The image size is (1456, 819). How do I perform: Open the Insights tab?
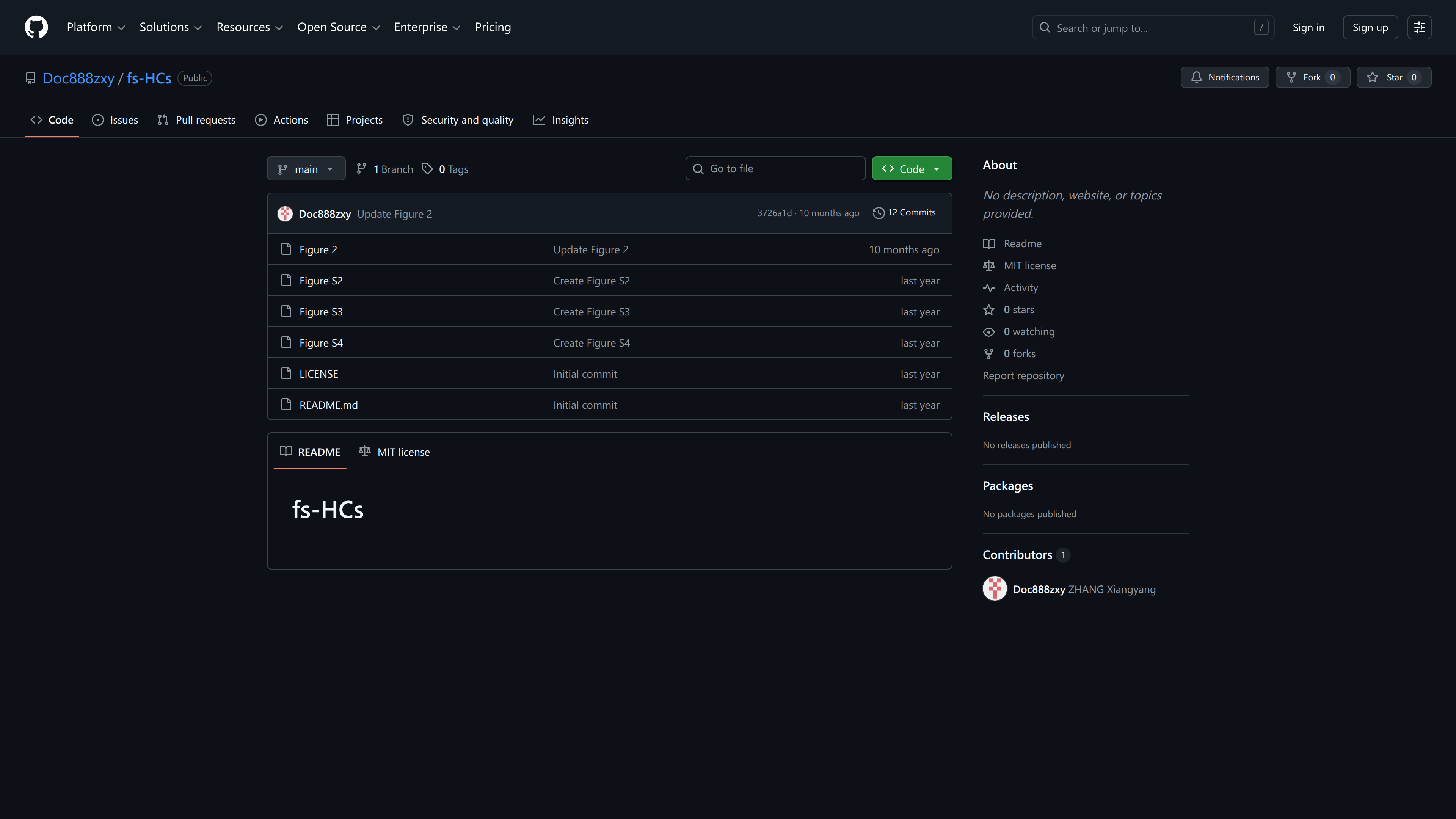(x=561, y=120)
